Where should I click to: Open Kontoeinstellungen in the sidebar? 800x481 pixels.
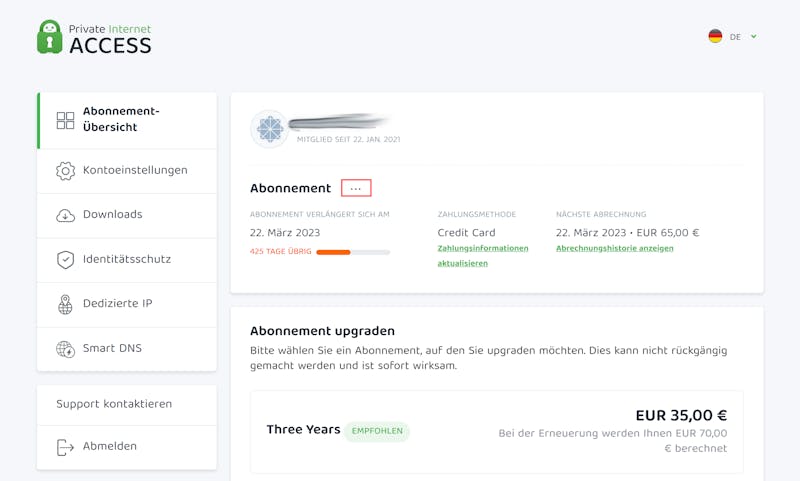pos(128,171)
